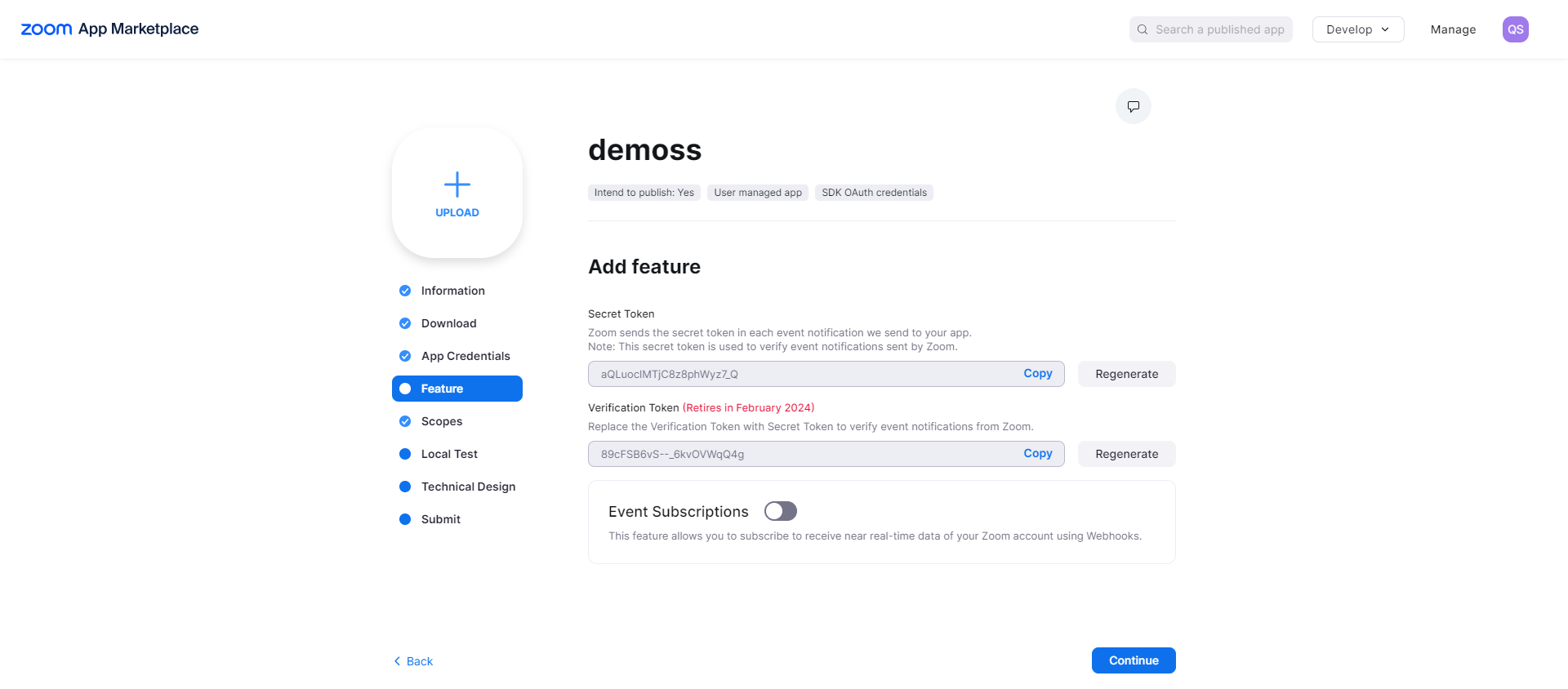Click the search magnifier icon
This screenshot has width=1568, height=689.
point(1143,29)
